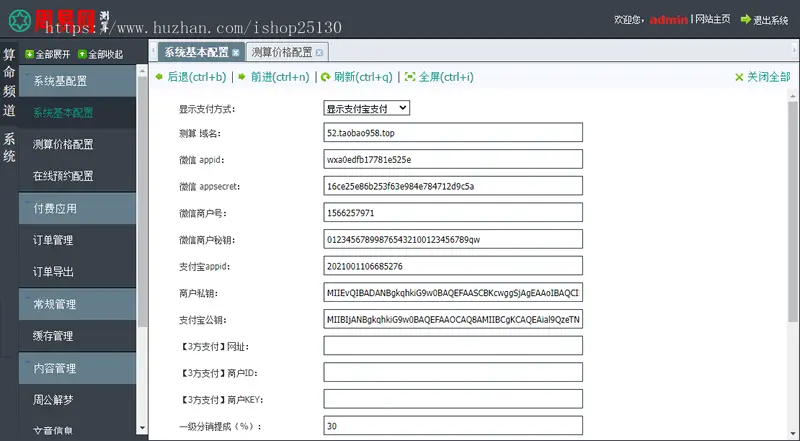Switch to the 测算价格配置 tab
The height and width of the screenshot is (441, 800).
point(287,52)
